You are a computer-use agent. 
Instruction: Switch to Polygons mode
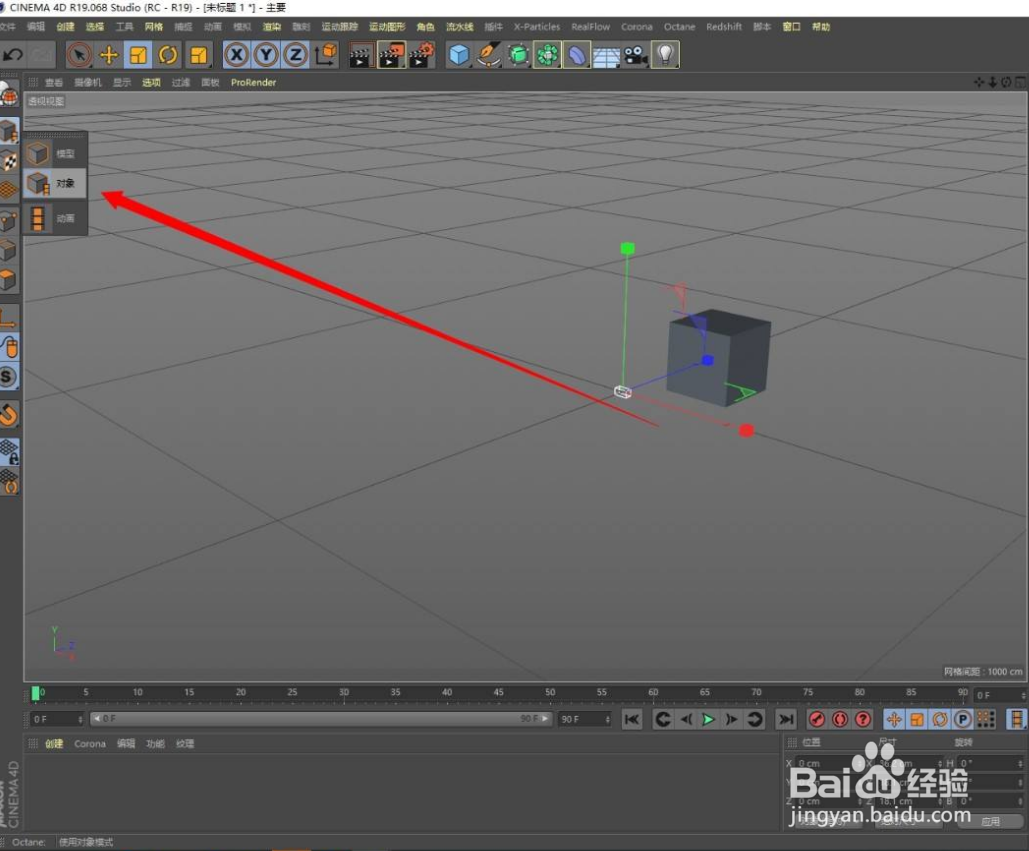pos(9,280)
